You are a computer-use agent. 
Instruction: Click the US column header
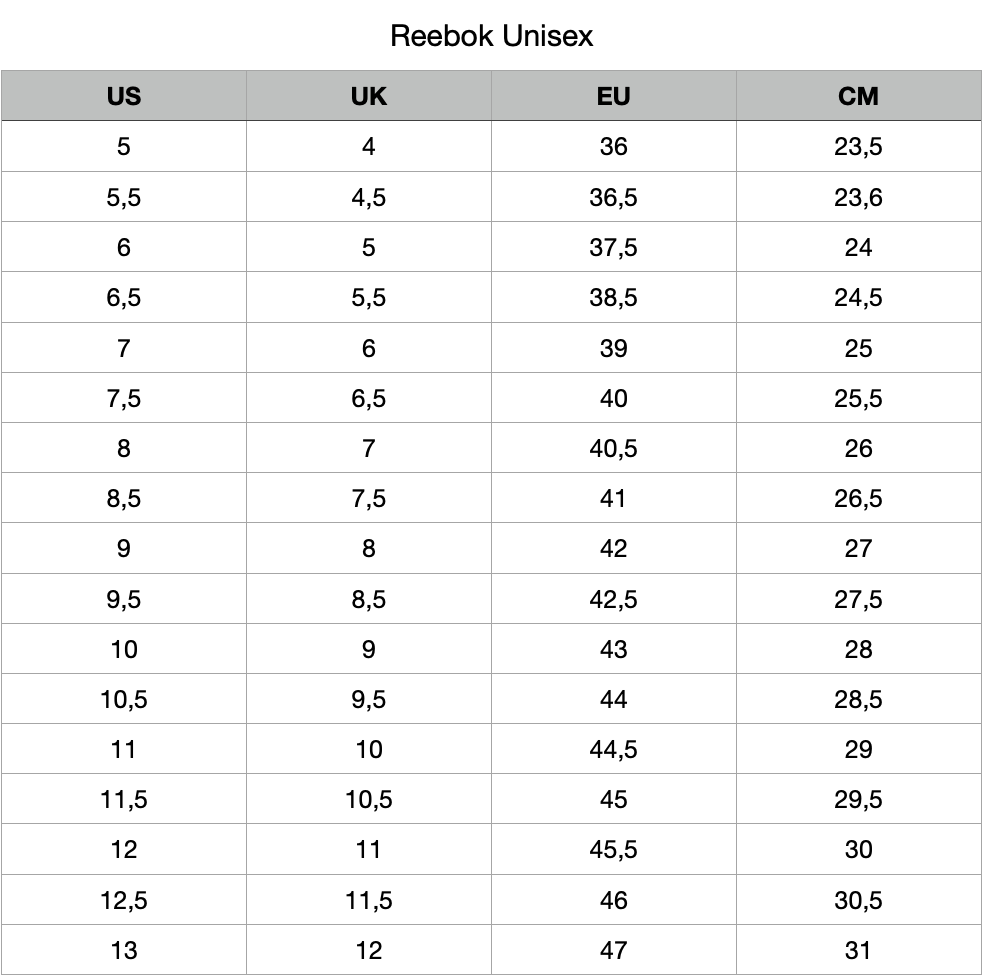(x=124, y=96)
